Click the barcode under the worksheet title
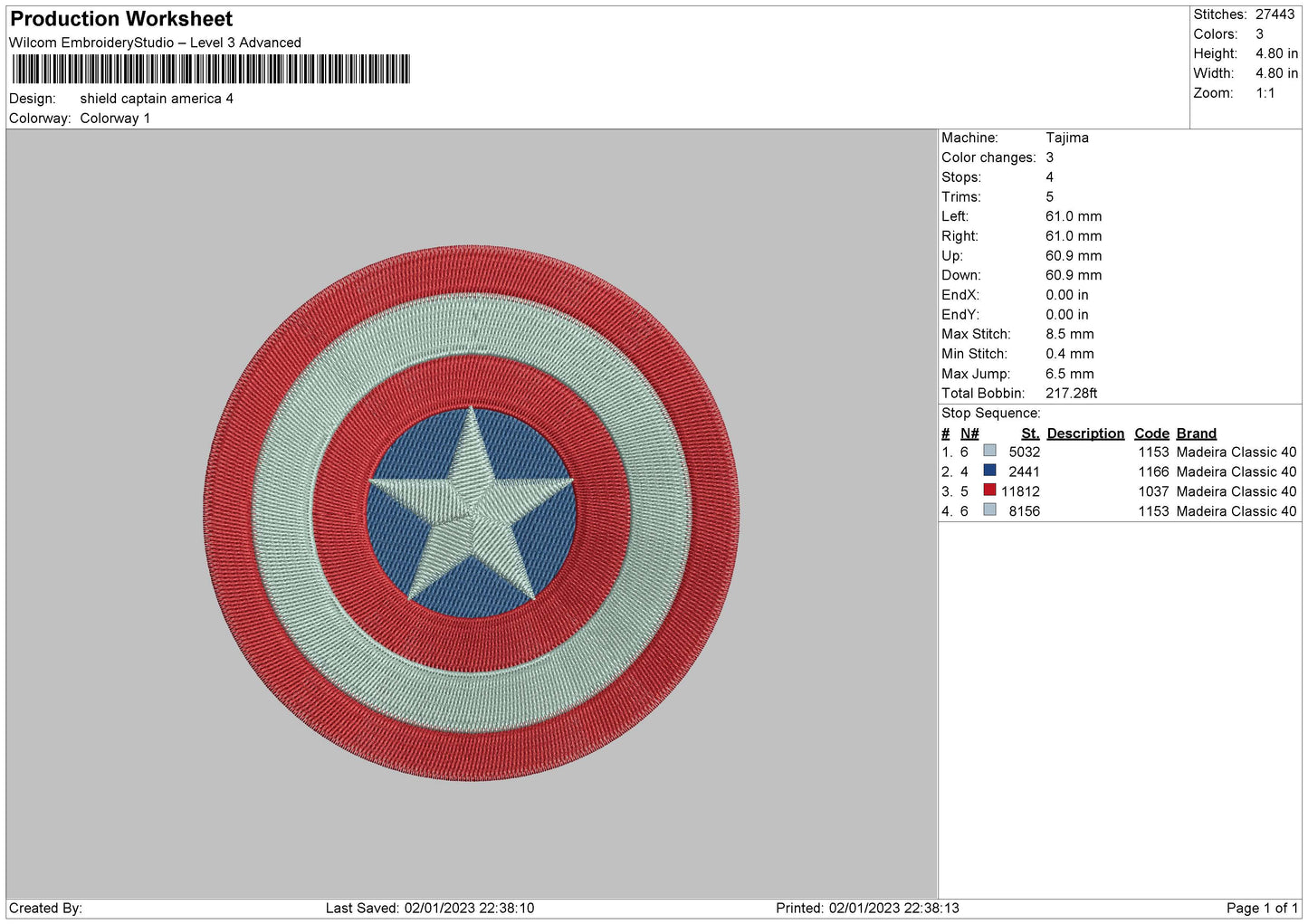This screenshot has width=1308, height=924. [x=211, y=69]
